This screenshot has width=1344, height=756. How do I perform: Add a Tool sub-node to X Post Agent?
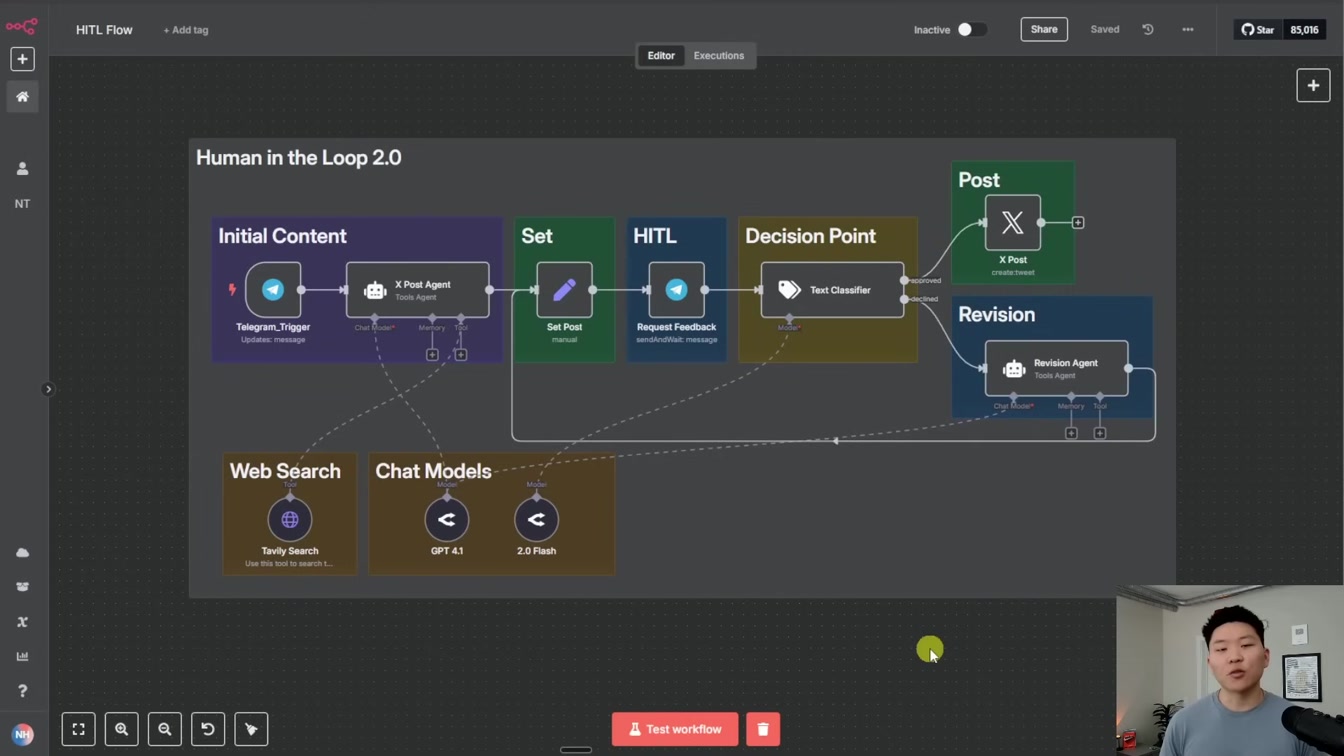tap(461, 355)
